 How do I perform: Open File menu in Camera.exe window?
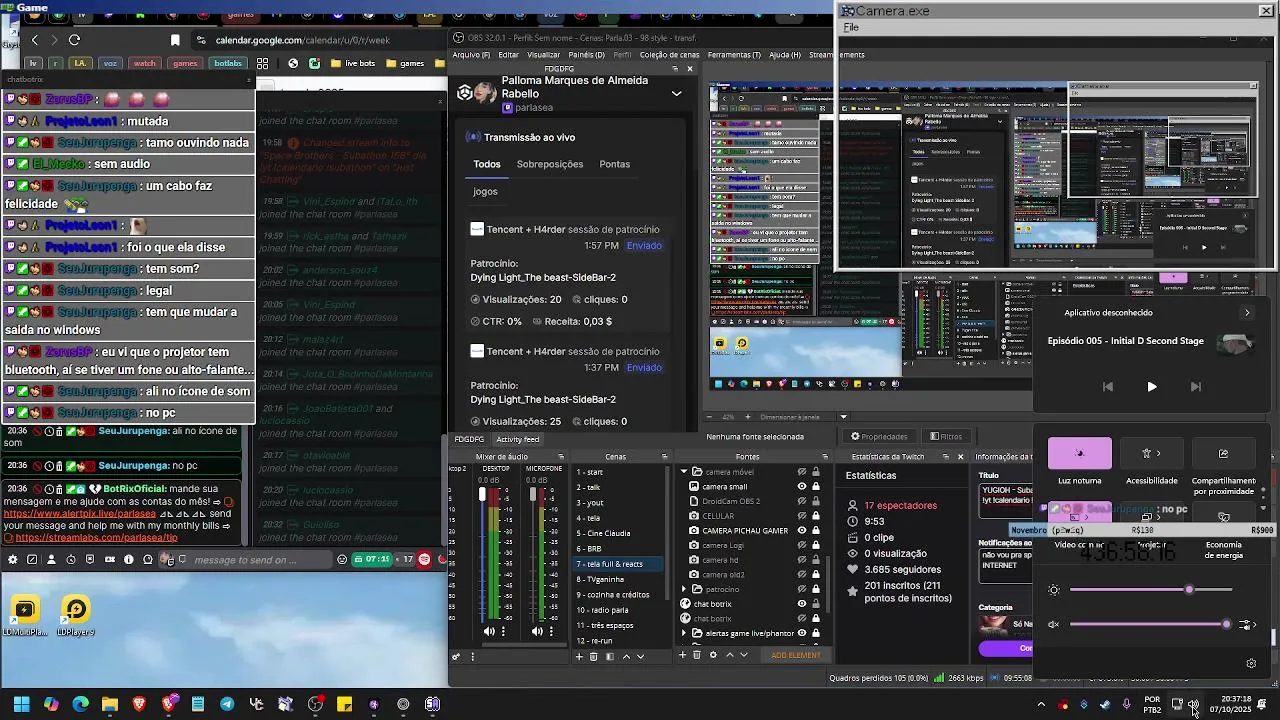pos(851,27)
